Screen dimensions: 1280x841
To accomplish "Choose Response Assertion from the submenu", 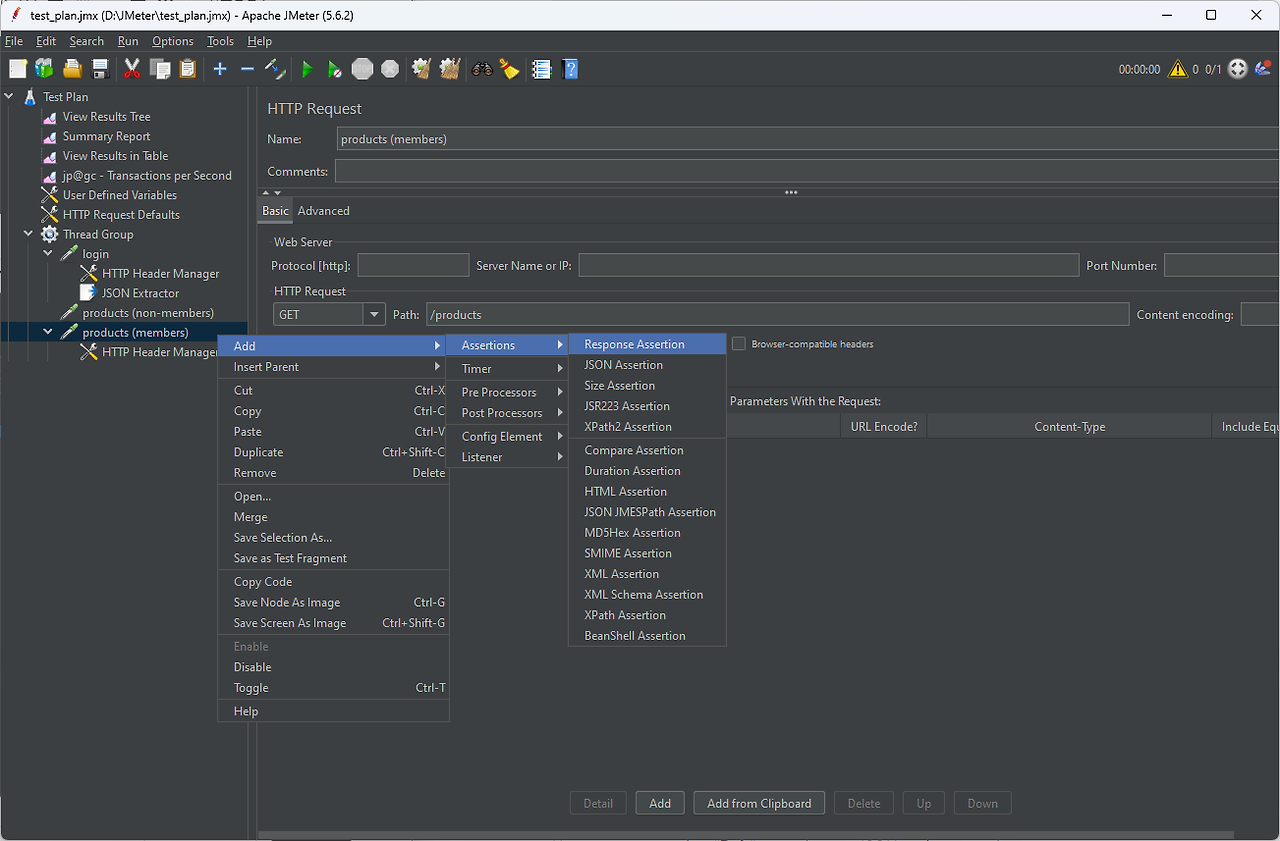I will (647, 344).
